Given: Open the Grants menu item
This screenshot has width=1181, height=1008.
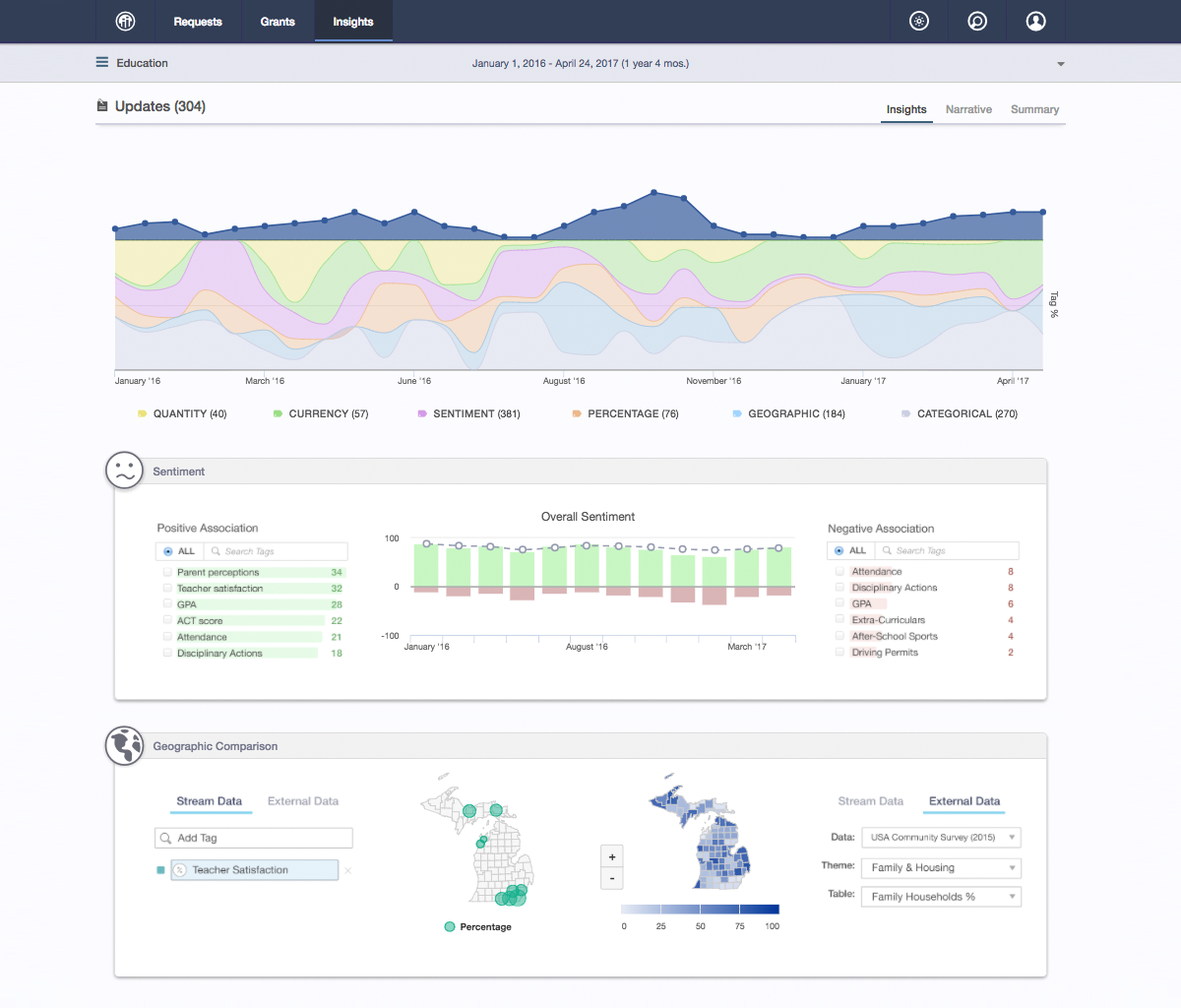Looking at the screenshot, I should [278, 22].
